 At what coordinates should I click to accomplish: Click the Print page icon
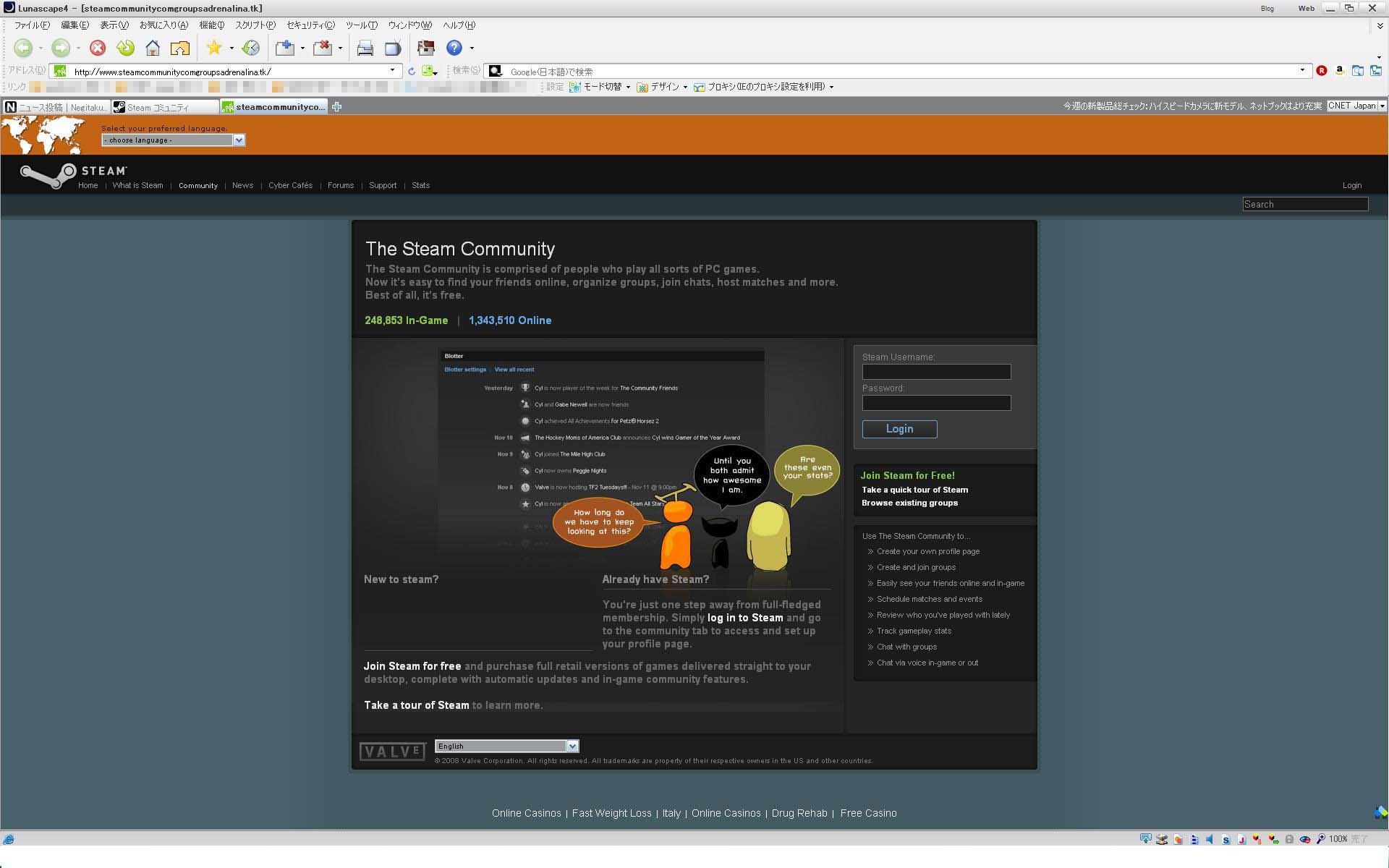pyautogui.click(x=365, y=48)
